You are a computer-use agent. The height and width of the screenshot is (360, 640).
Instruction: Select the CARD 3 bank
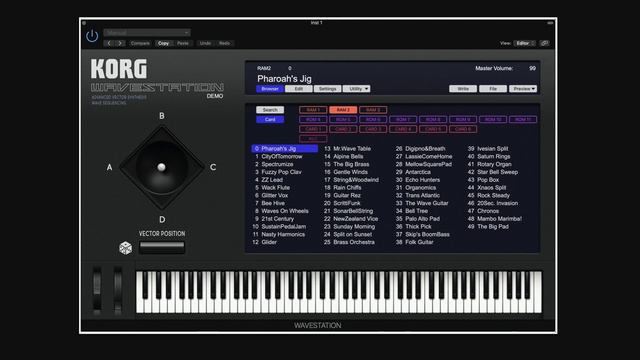[373, 129]
